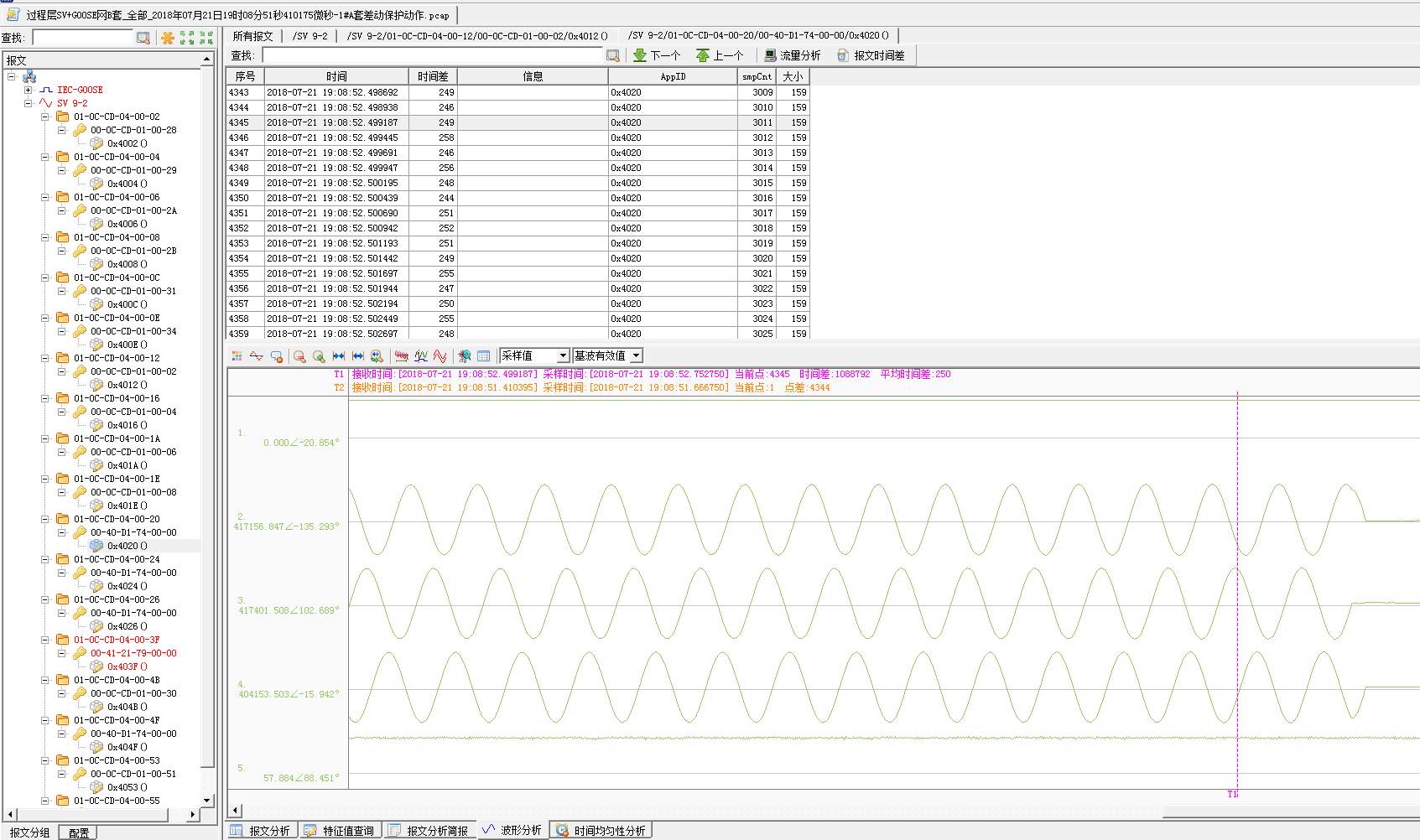This screenshot has width=1420, height=840.
Task: Click the expand-all green arrows icon
Action: click(x=187, y=38)
